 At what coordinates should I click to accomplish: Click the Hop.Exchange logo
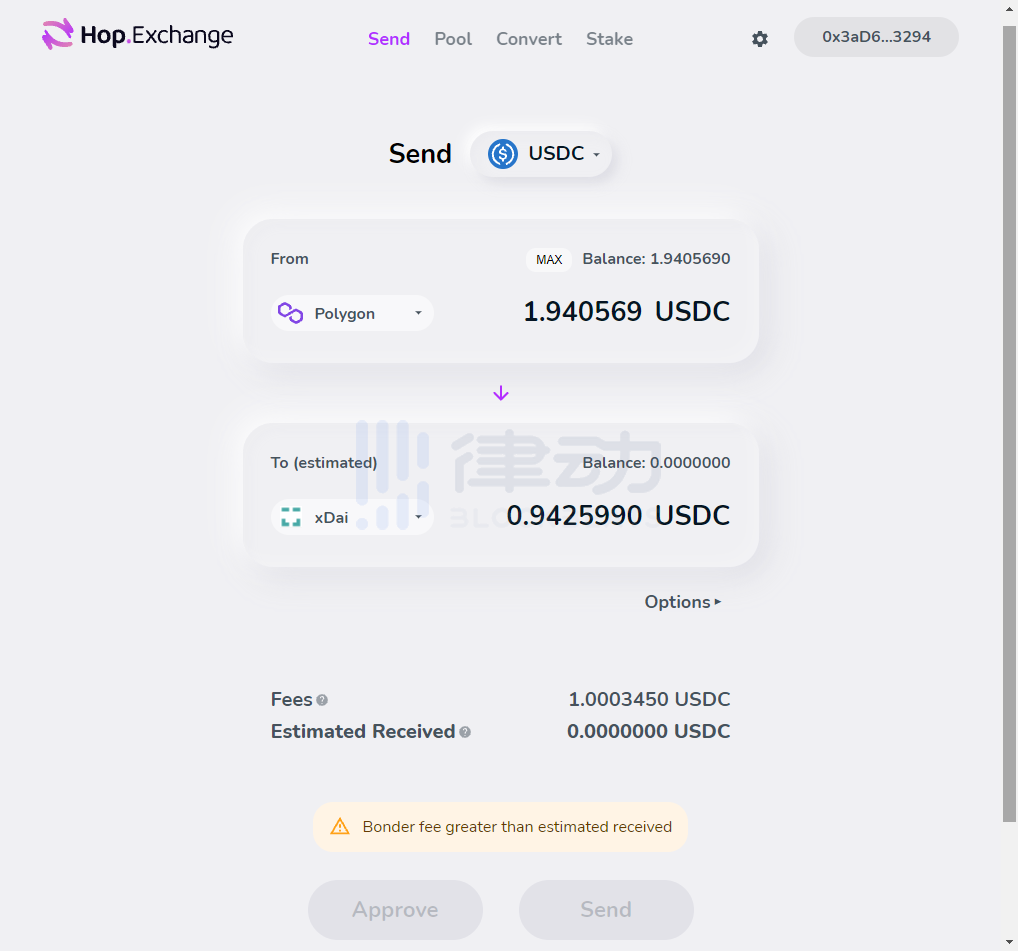click(x=137, y=36)
